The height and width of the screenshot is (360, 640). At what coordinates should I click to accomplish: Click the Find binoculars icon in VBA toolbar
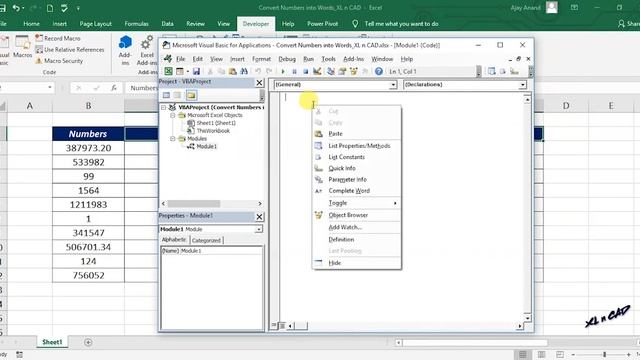pyautogui.click(x=244, y=71)
